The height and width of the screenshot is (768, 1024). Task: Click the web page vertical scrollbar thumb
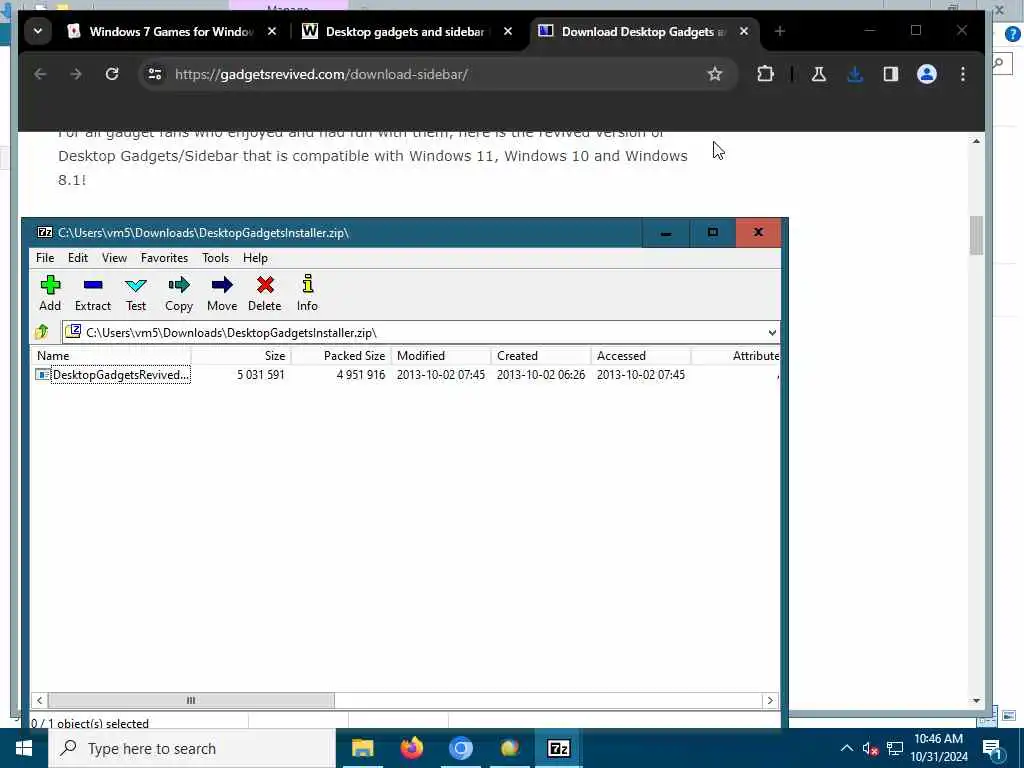pyautogui.click(x=976, y=235)
